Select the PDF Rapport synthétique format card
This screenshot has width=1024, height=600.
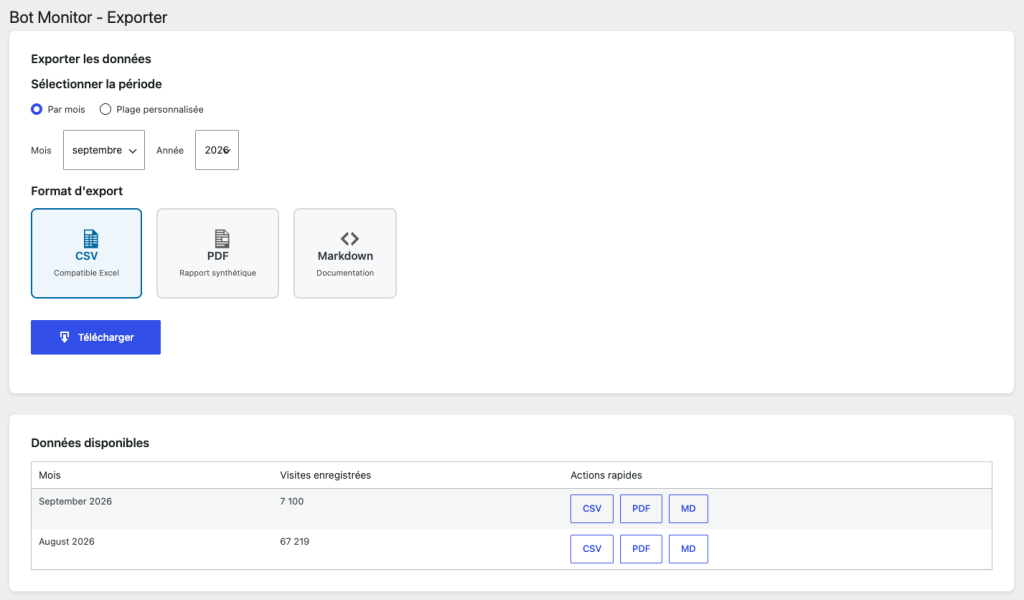(217, 253)
